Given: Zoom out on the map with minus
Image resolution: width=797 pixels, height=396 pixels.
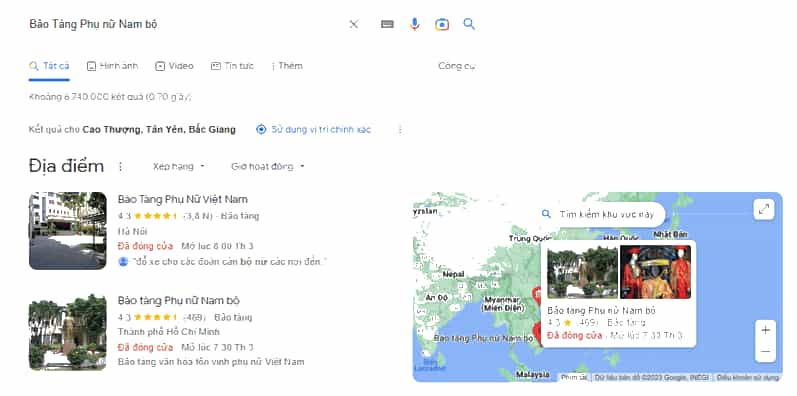Looking at the screenshot, I should pyautogui.click(x=765, y=351).
